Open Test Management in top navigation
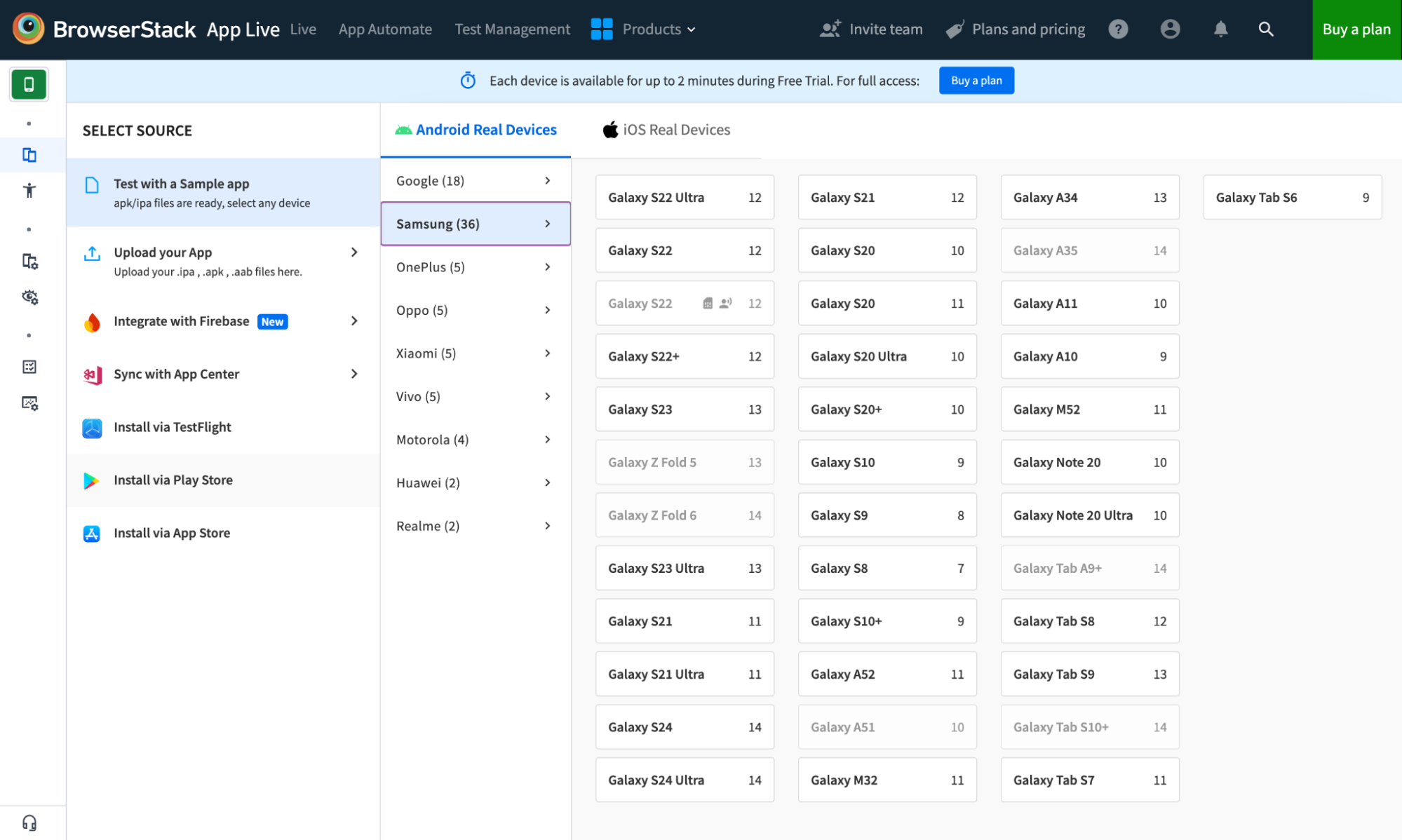The image size is (1402, 840). [x=512, y=29]
